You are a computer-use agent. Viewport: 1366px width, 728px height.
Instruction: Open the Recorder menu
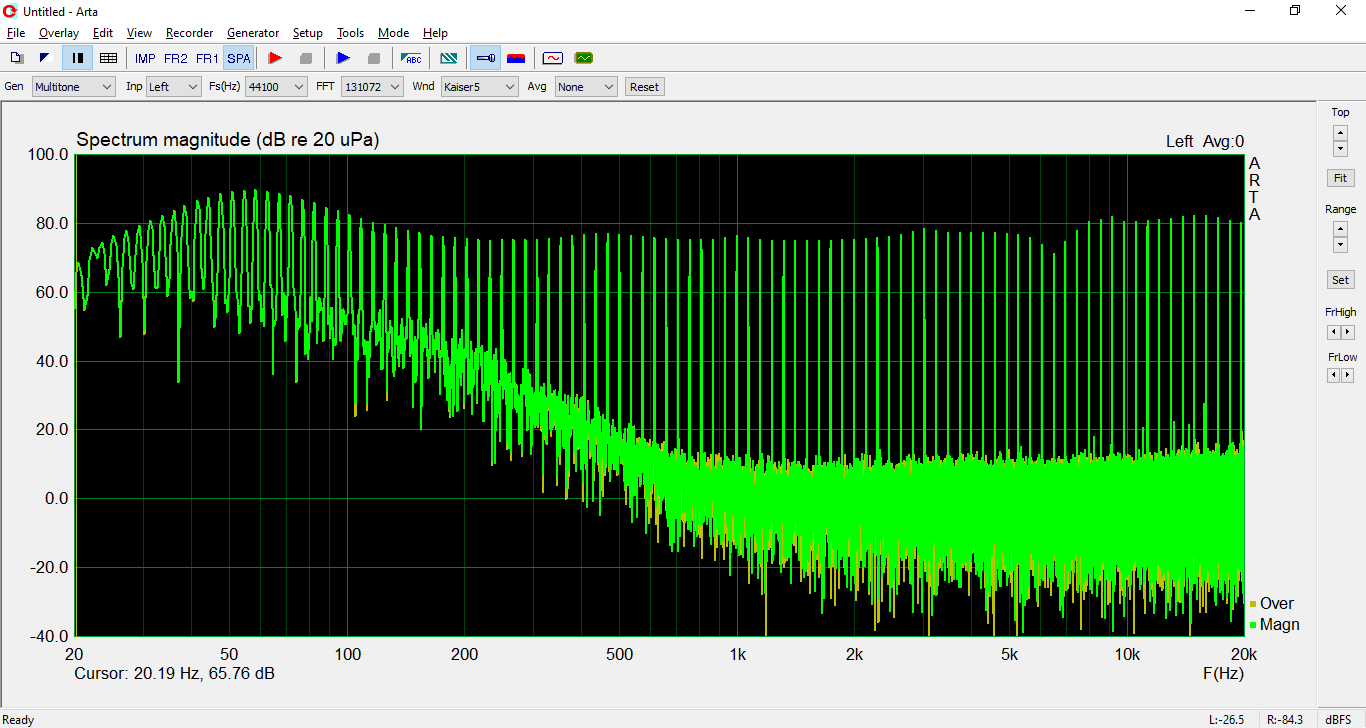pos(189,33)
